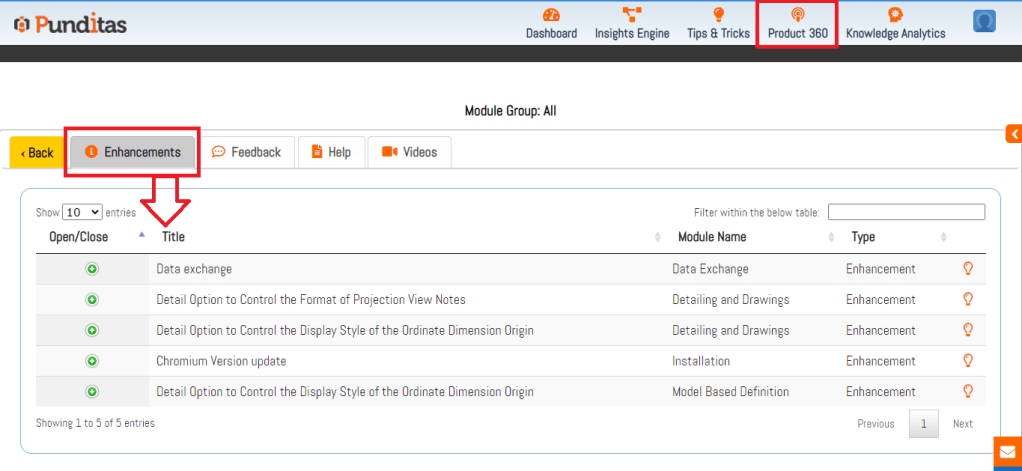Click the orange mail envelope icon

[1007, 454]
